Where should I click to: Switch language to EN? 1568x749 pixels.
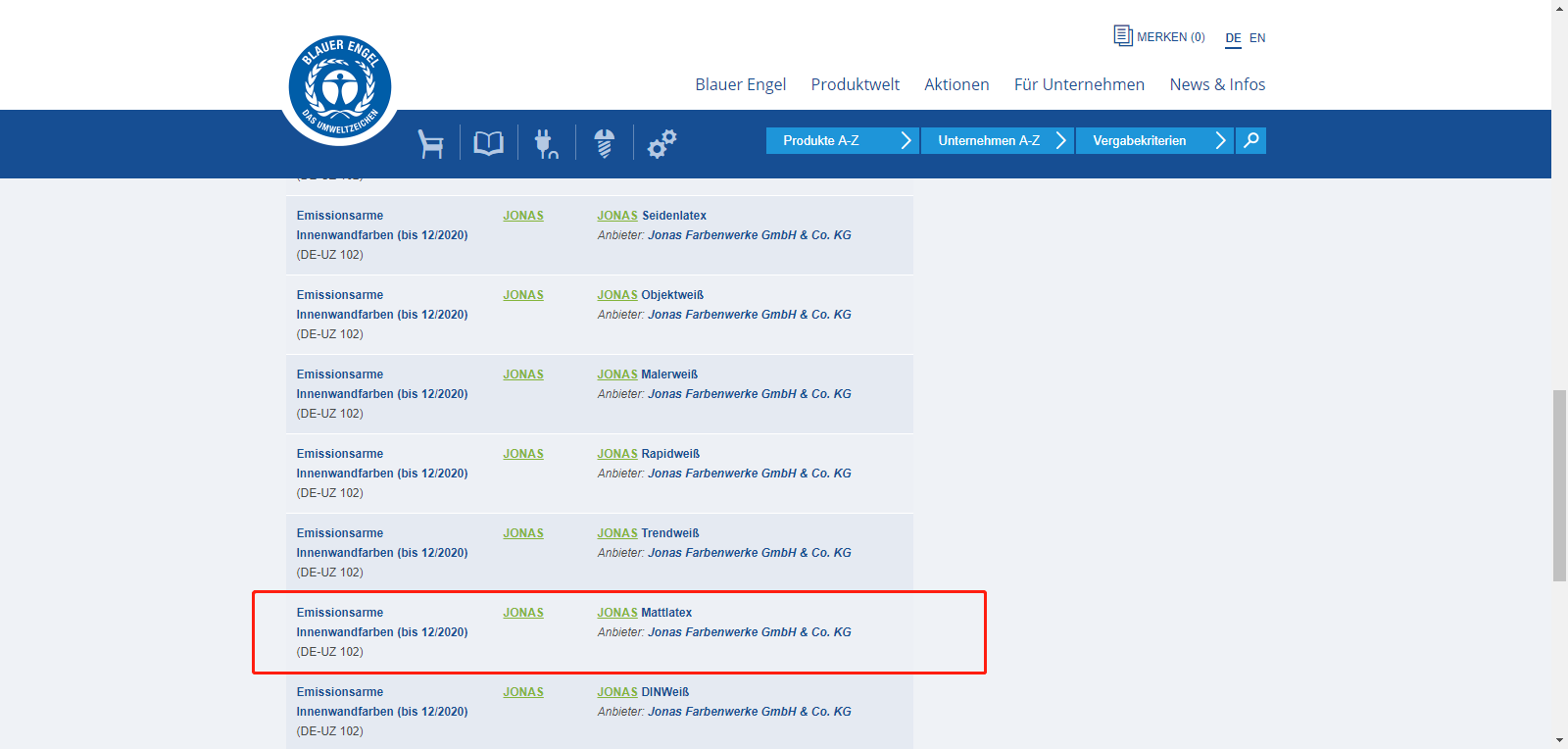coord(1257,38)
